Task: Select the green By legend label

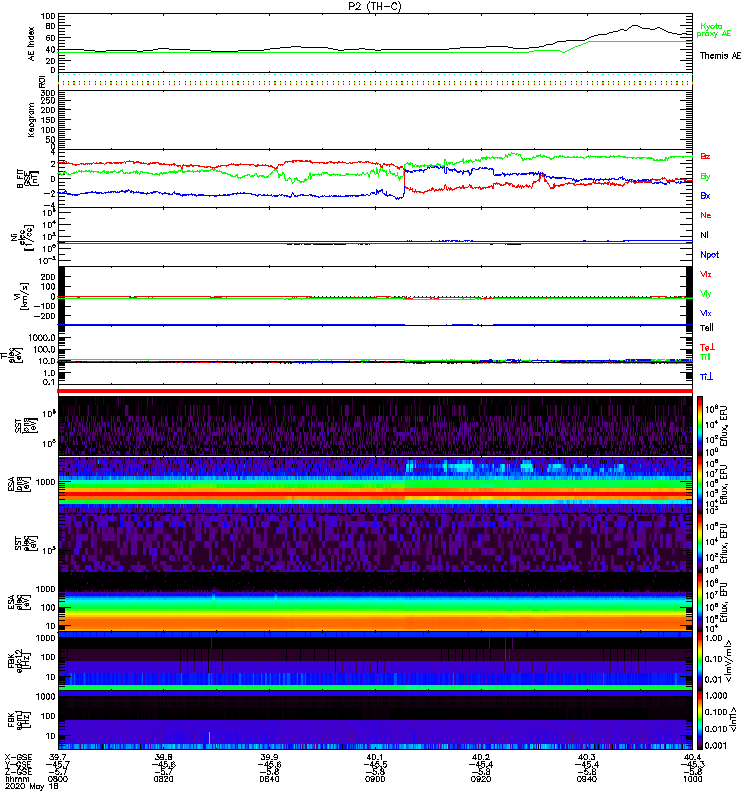Action: tap(705, 177)
